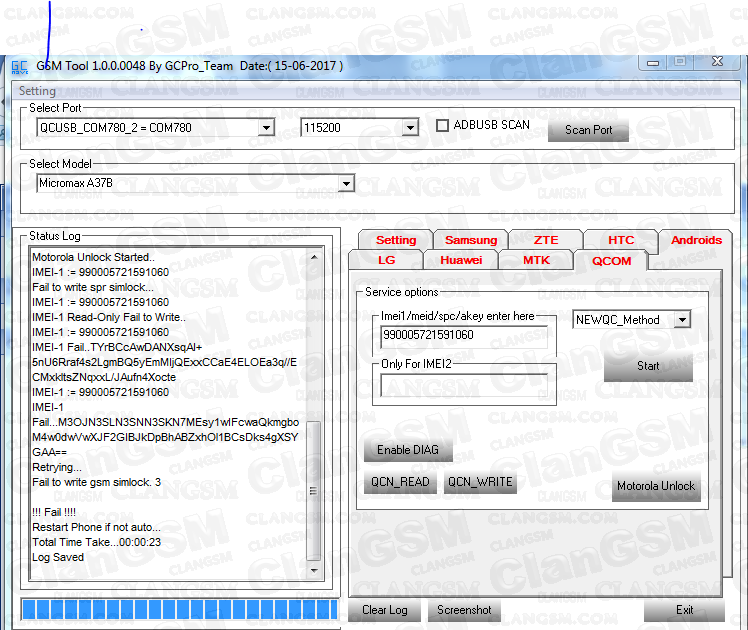Close the GSM Tool window

(x=717, y=62)
